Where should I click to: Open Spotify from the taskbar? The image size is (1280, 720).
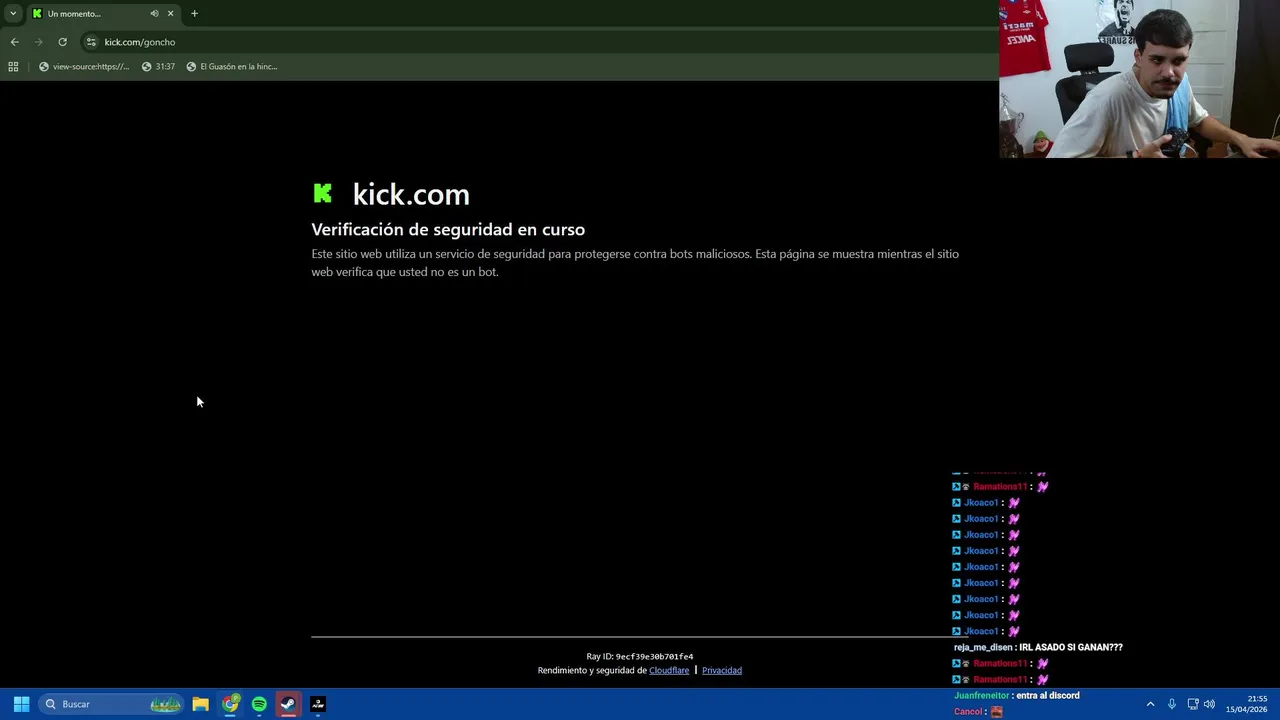click(x=259, y=704)
